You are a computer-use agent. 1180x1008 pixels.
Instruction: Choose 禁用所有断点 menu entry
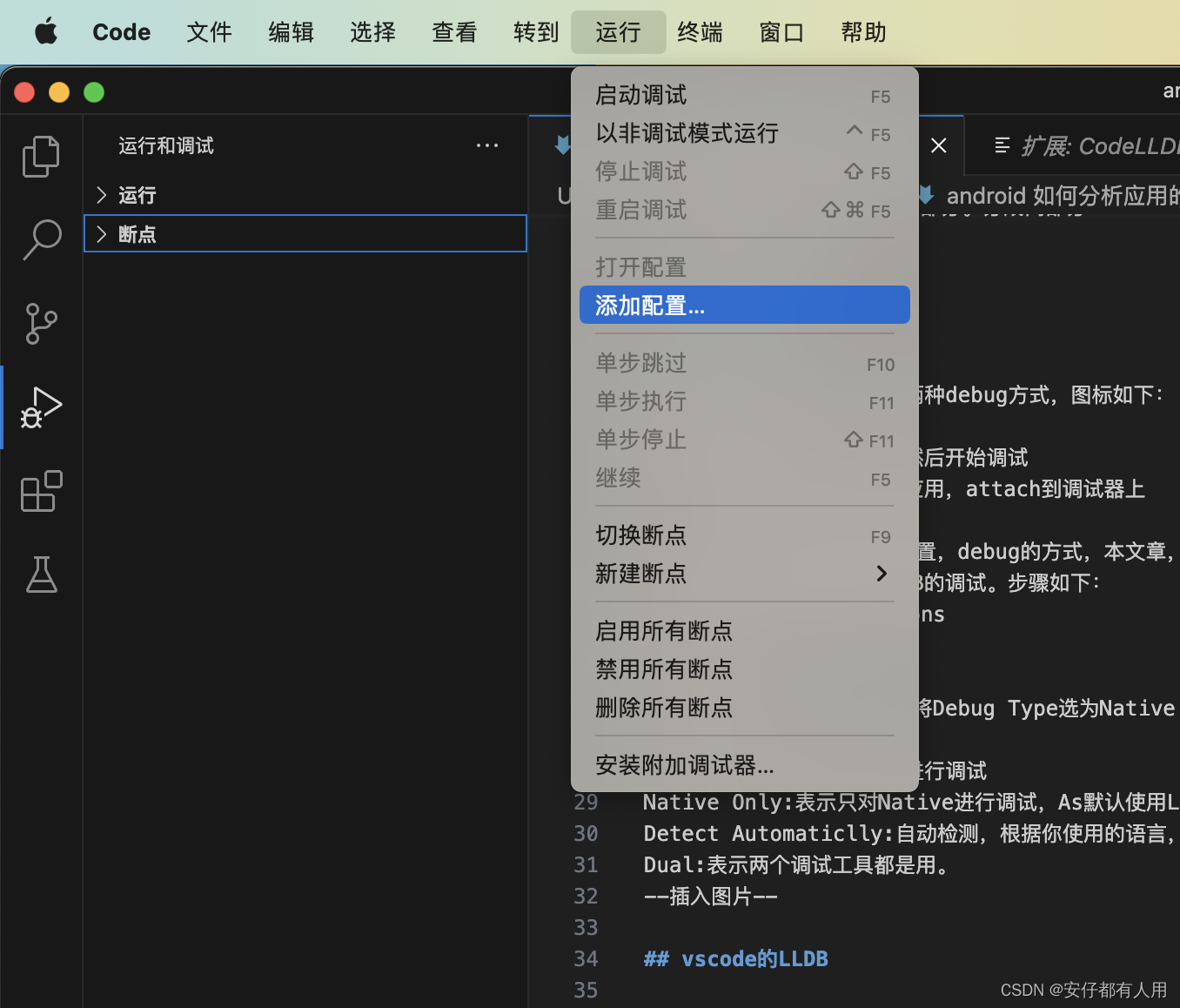745,669
